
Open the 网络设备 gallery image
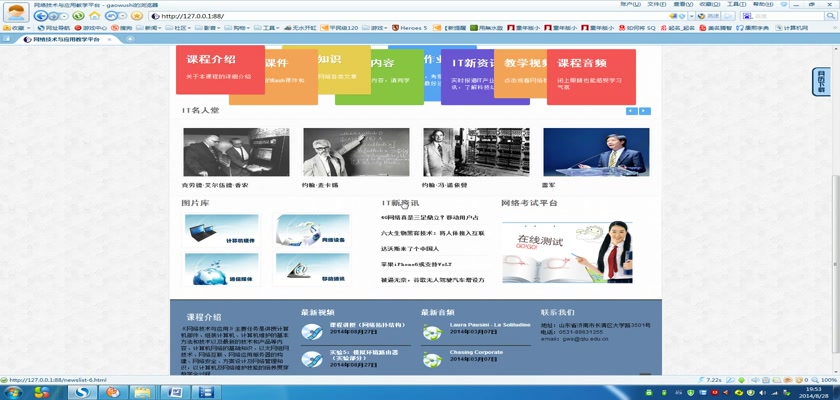pyautogui.click(x=312, y=230)
